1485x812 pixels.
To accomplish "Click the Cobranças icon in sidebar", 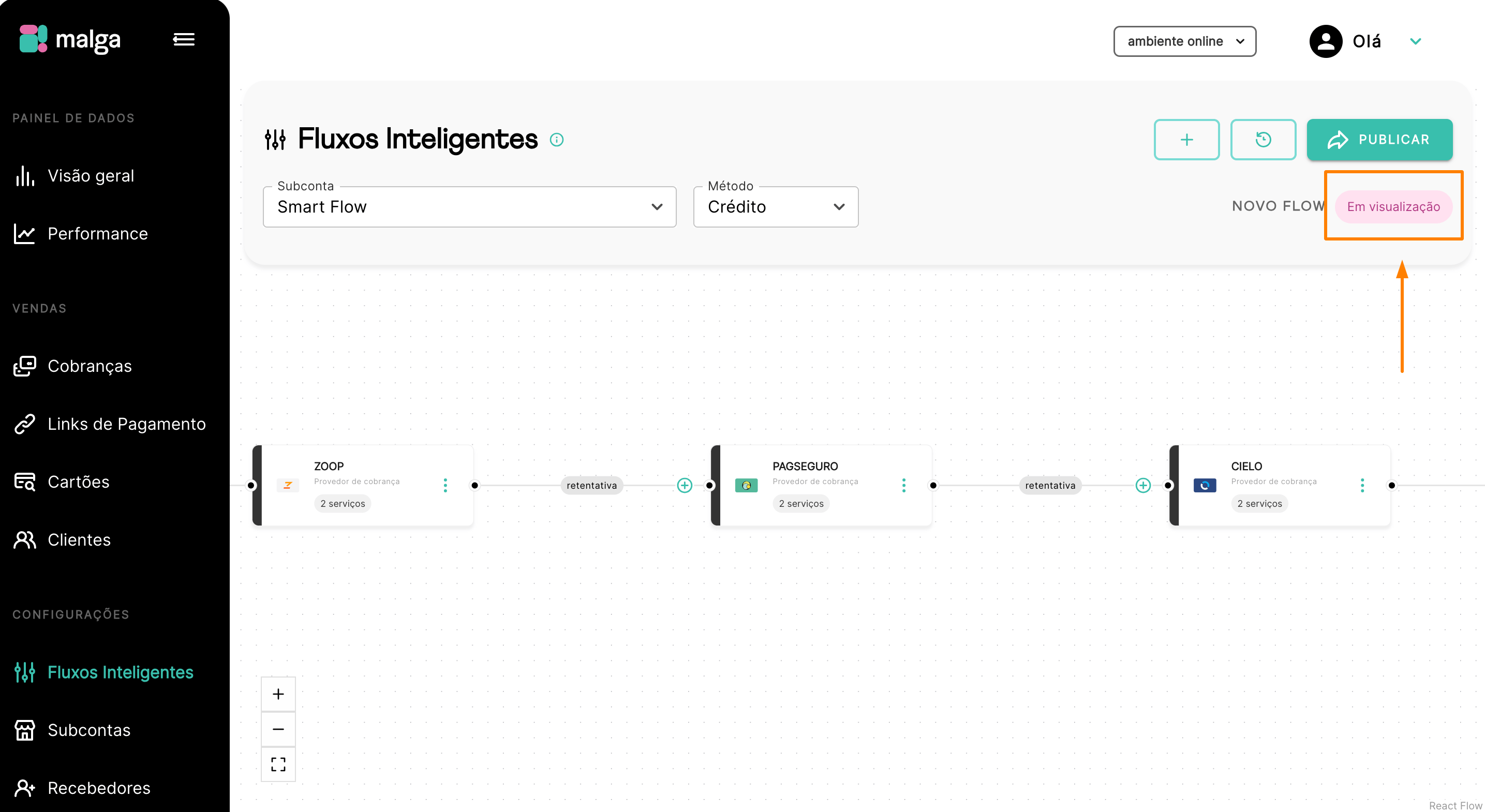I will click(x=25, y=366).
